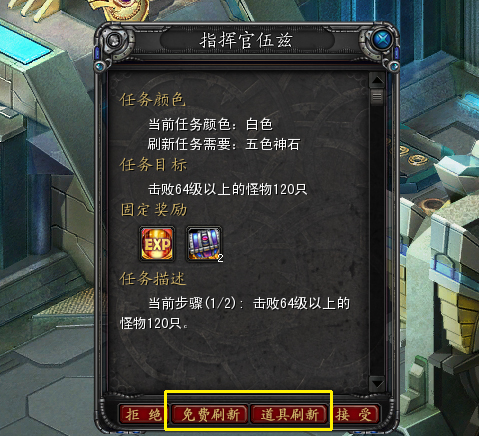This screenshot has height=436, width=479.
Task: Close the dialog using the blue X orb
Action: click(x=382, y=40)
